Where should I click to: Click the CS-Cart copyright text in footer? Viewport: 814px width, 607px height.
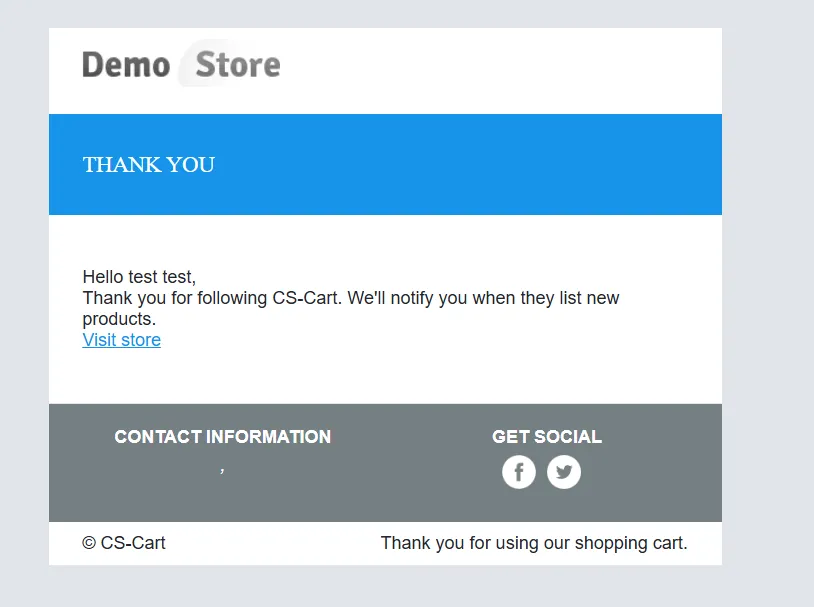pos(133,543)
